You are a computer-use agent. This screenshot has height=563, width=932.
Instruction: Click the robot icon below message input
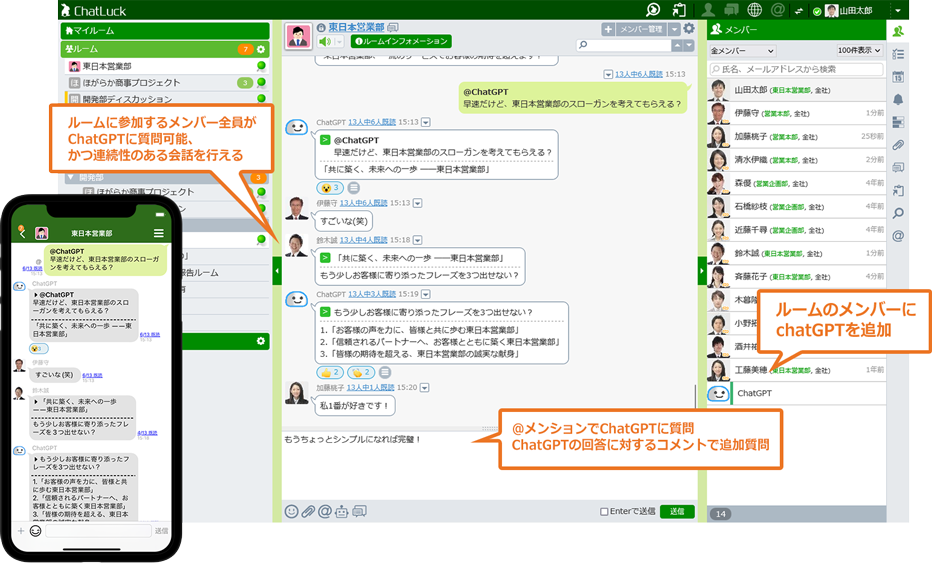tap(341, 511)
